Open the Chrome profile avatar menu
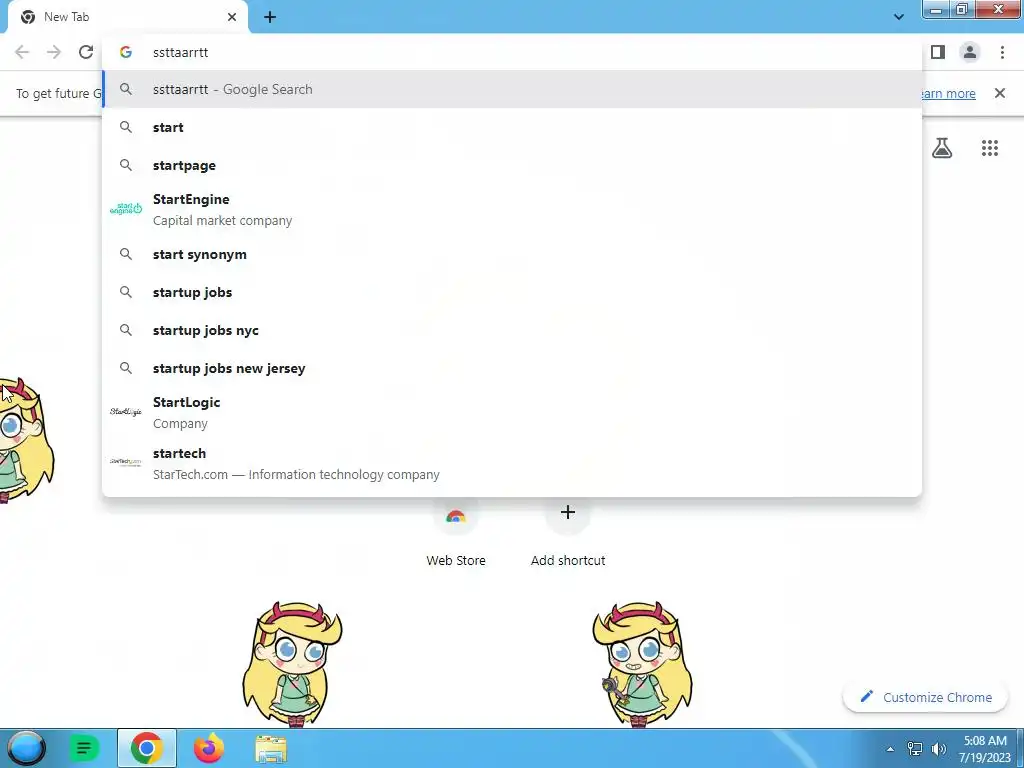 pyautogui.click(x=970, y=52)
